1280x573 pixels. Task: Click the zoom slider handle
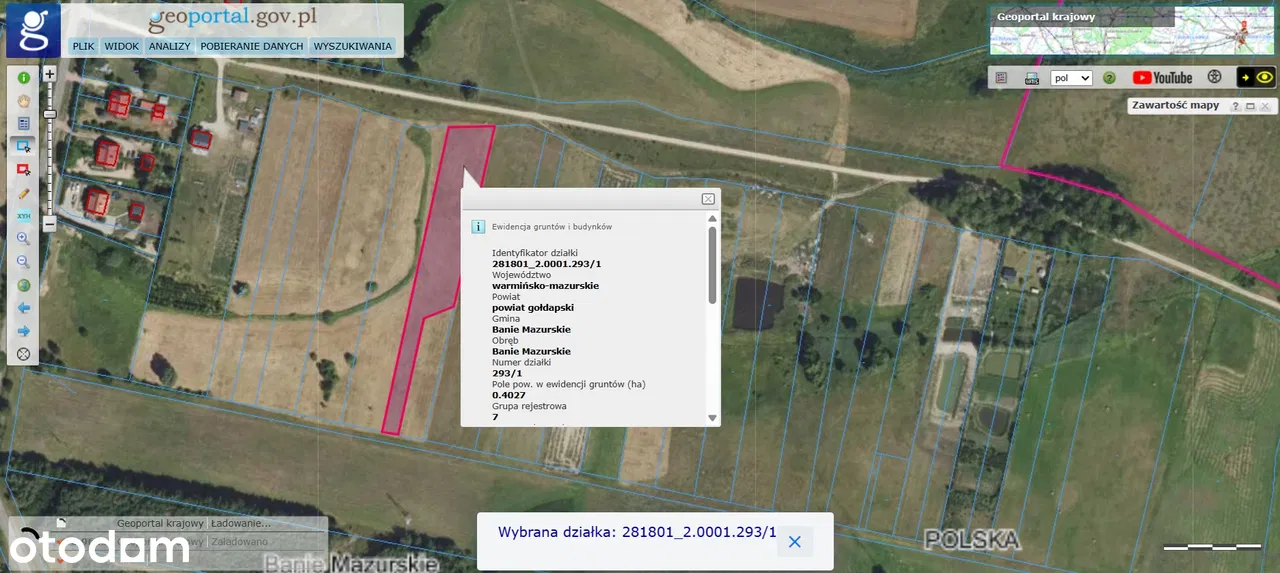[x=49, y=114]
